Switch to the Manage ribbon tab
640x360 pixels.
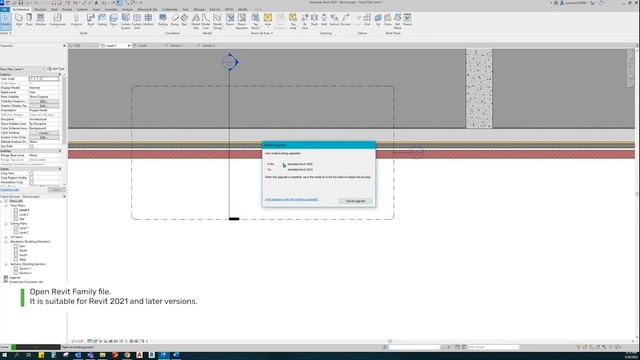point(199,9)
